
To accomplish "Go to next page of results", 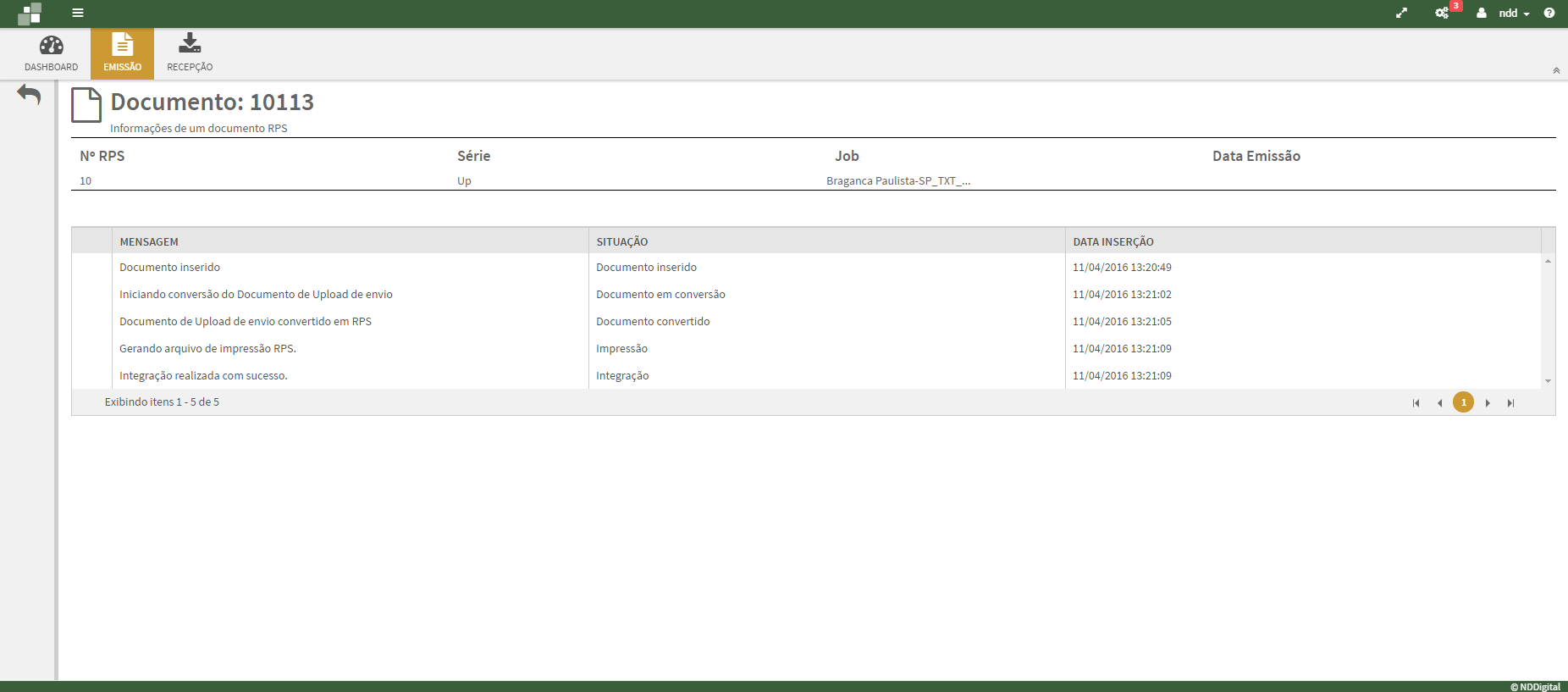I will point(1488,403).
